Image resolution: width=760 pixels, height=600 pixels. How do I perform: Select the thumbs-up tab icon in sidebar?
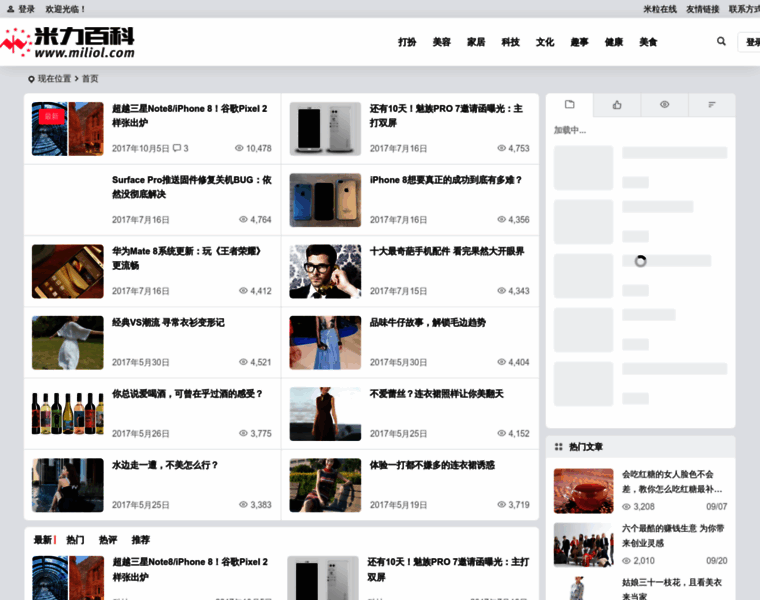click(617, 105)
